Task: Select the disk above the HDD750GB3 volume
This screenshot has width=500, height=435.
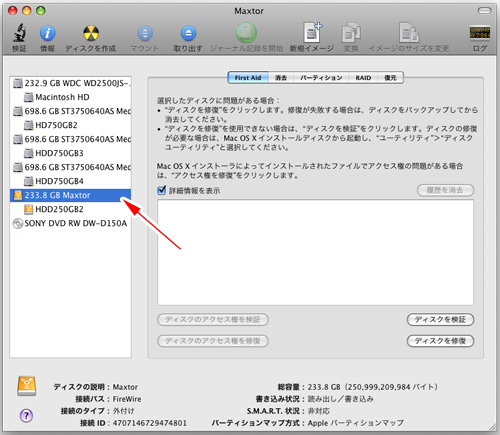Action: [x=71, y=139]
